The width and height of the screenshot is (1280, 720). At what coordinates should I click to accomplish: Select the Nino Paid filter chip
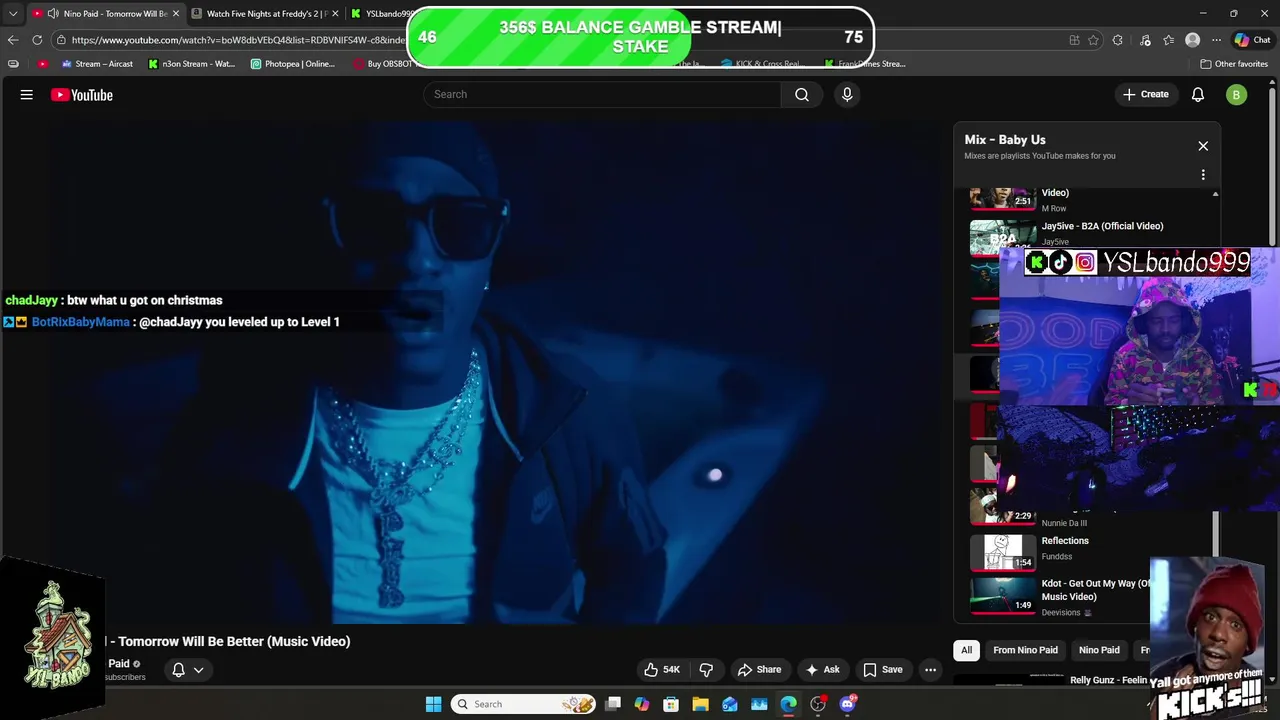(1099, 650)
